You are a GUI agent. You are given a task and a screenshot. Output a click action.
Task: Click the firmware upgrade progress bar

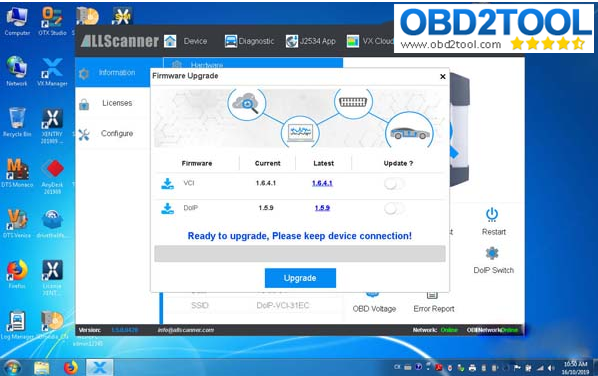(x=300, y=254)
